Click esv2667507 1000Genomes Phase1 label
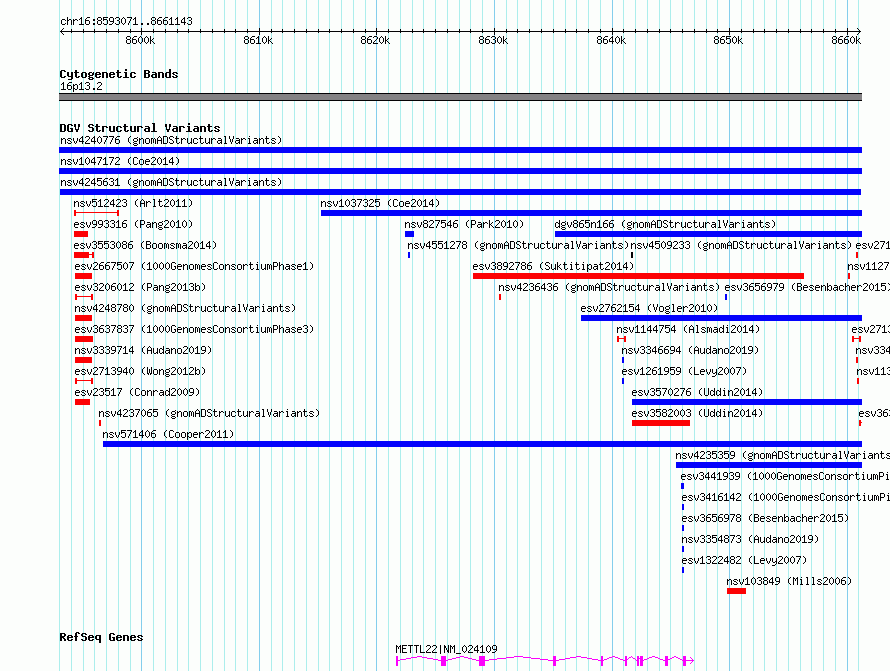 pos(194,266)
